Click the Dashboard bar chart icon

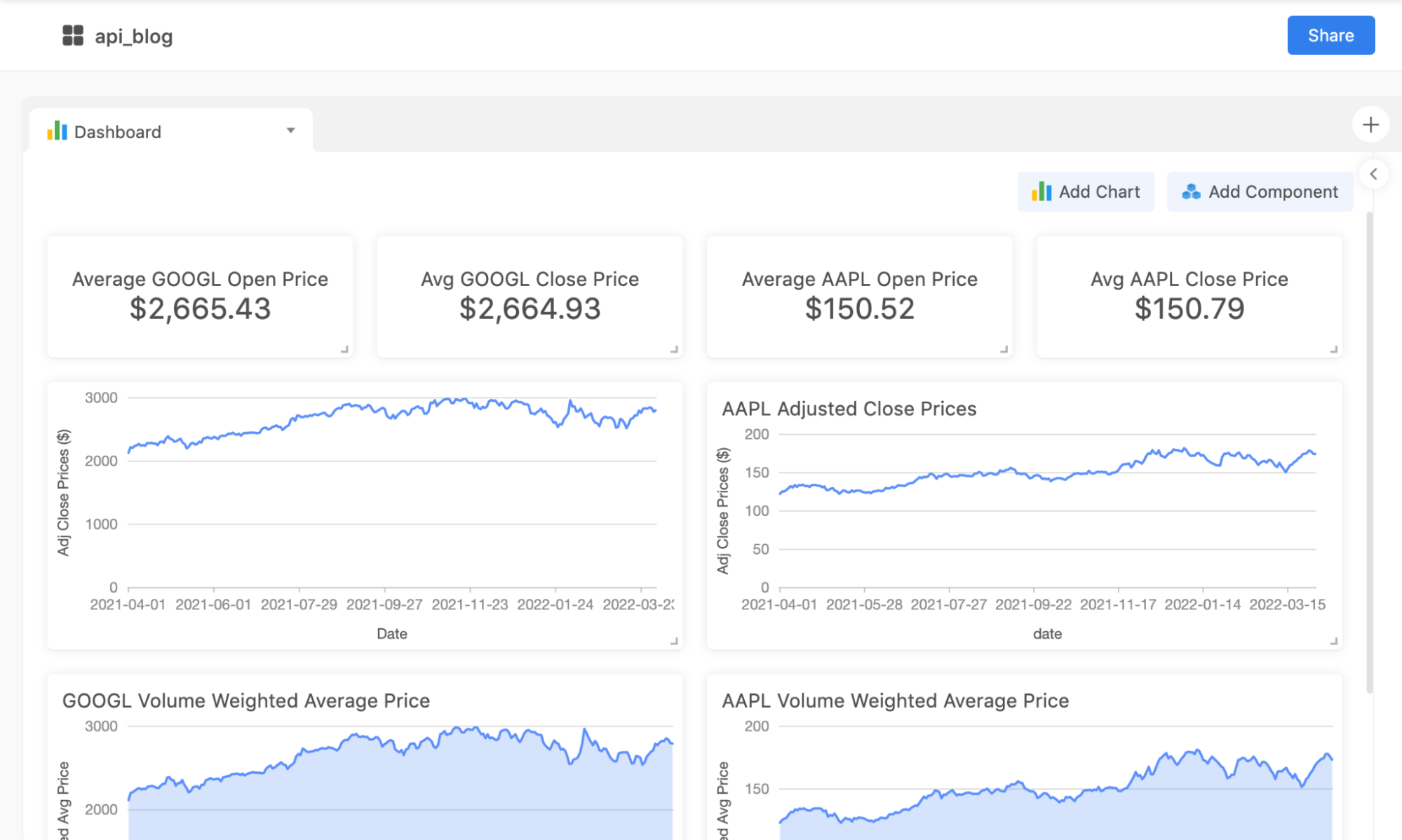57,131
